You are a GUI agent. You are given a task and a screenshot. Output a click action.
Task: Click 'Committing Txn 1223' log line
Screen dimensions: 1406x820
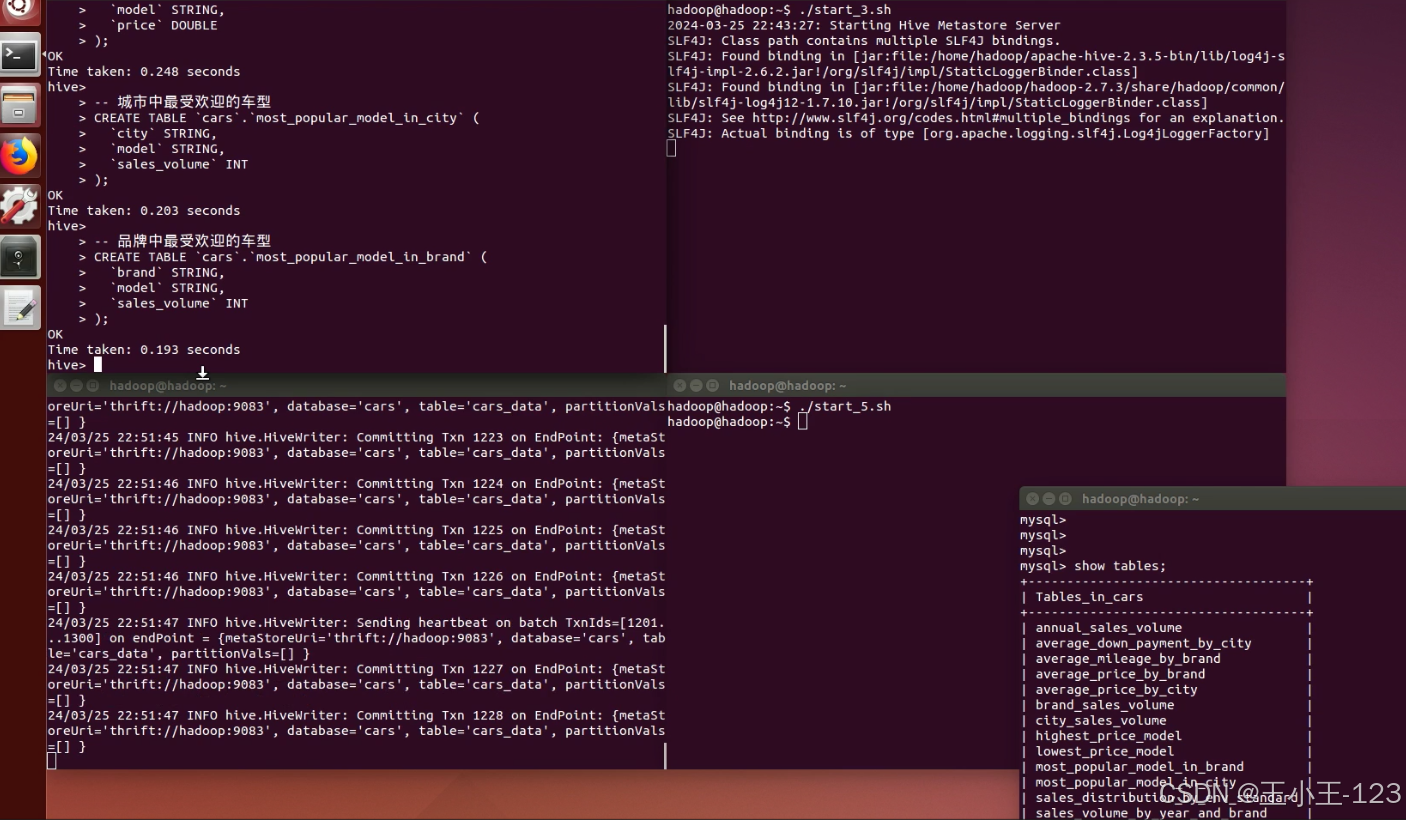click(356, 437)
